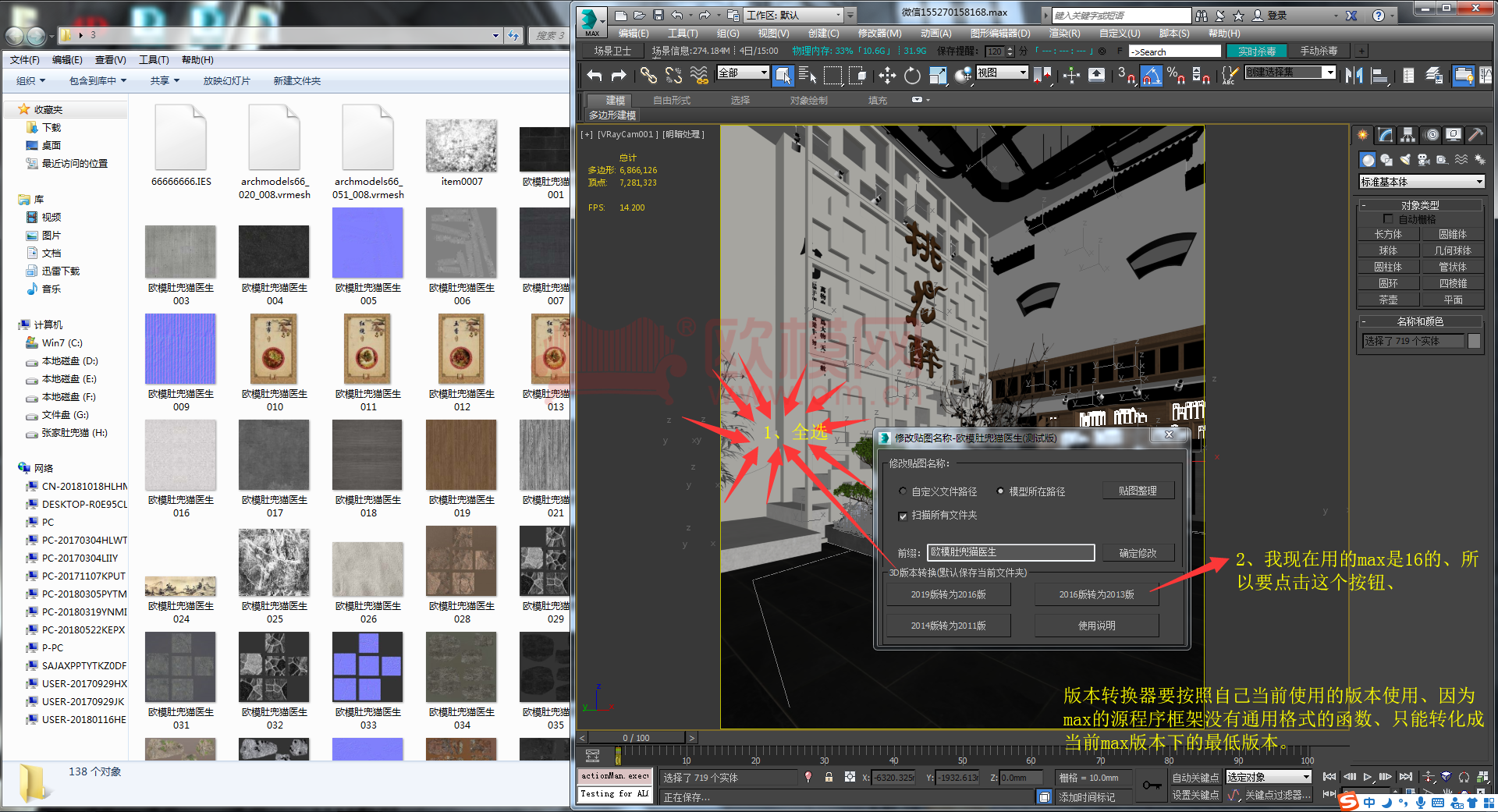The height and width of the screenshot is (812, 1498).
Task: Click the Cameras category icon
Action: 1424,160
